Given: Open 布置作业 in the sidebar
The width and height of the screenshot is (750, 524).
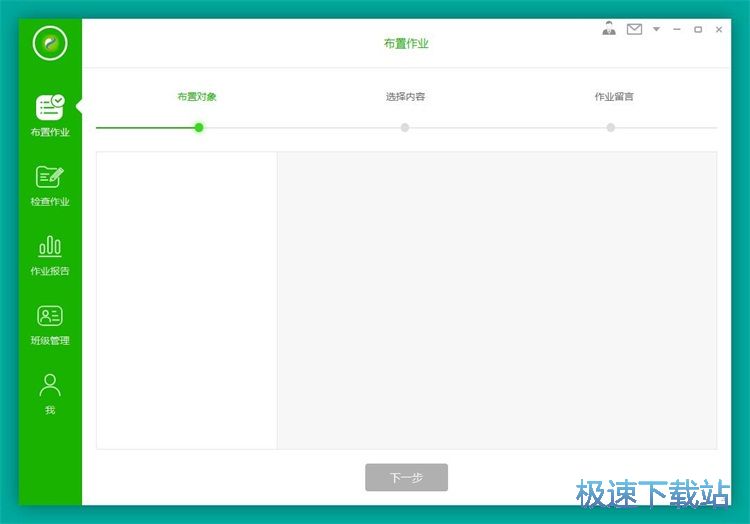Looking at the screenshot, I should tap(50, 115).
